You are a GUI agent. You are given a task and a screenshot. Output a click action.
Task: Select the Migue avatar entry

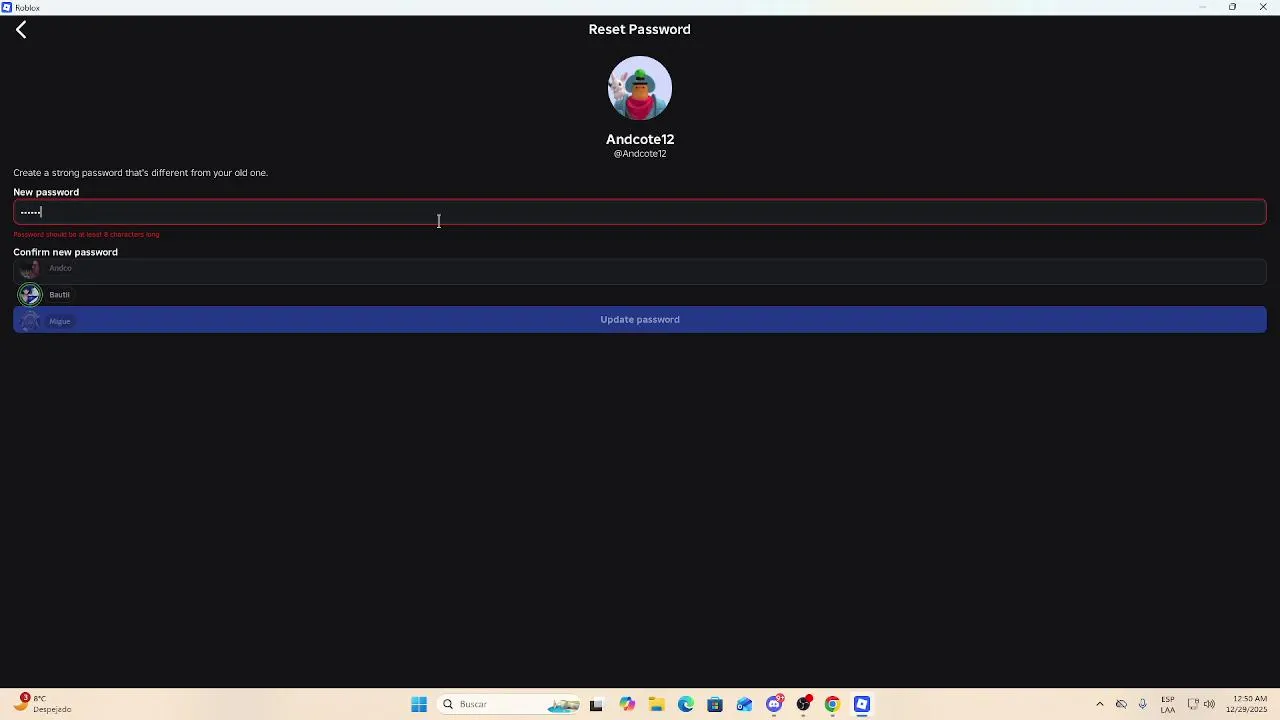pos(45,321)
